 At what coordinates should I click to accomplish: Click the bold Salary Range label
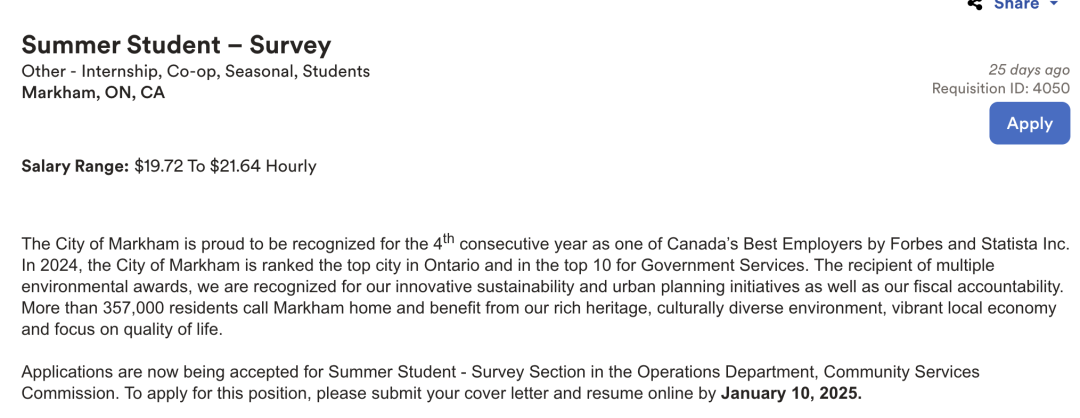pos(75,166)
